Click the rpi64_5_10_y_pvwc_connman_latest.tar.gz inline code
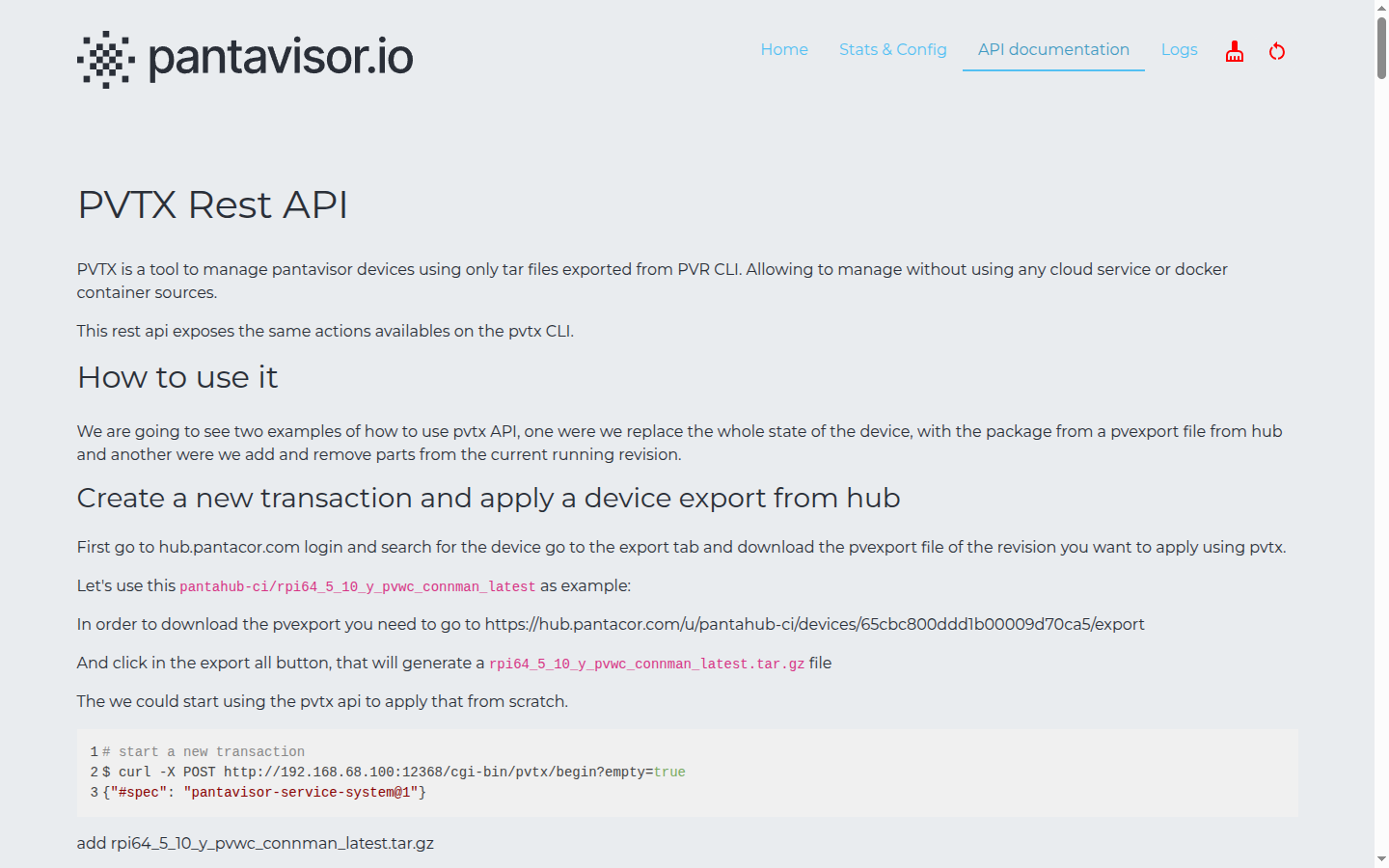1389x868 pixels. pyautogui.click(x=646, y=664)
